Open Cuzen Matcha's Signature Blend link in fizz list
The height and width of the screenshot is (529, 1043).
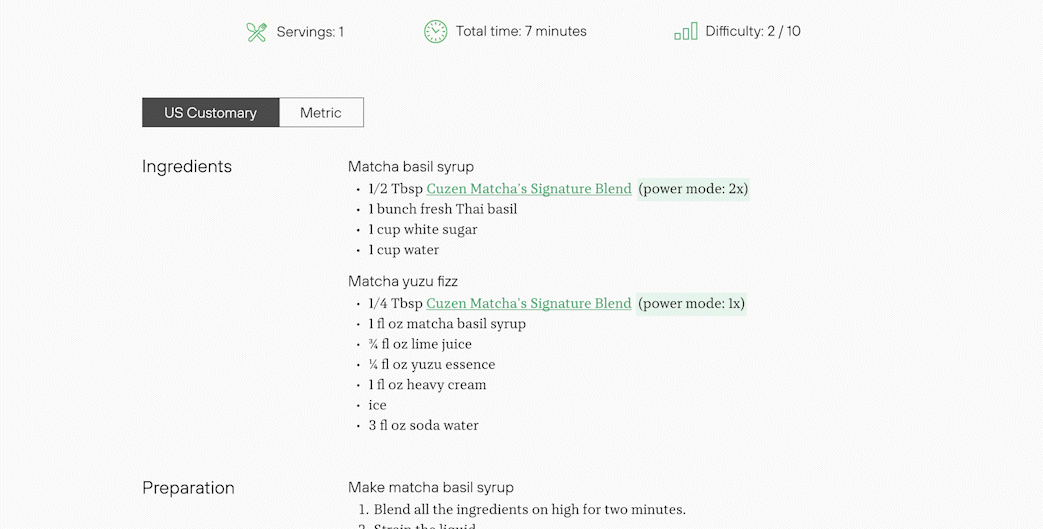tap(529, 303)
